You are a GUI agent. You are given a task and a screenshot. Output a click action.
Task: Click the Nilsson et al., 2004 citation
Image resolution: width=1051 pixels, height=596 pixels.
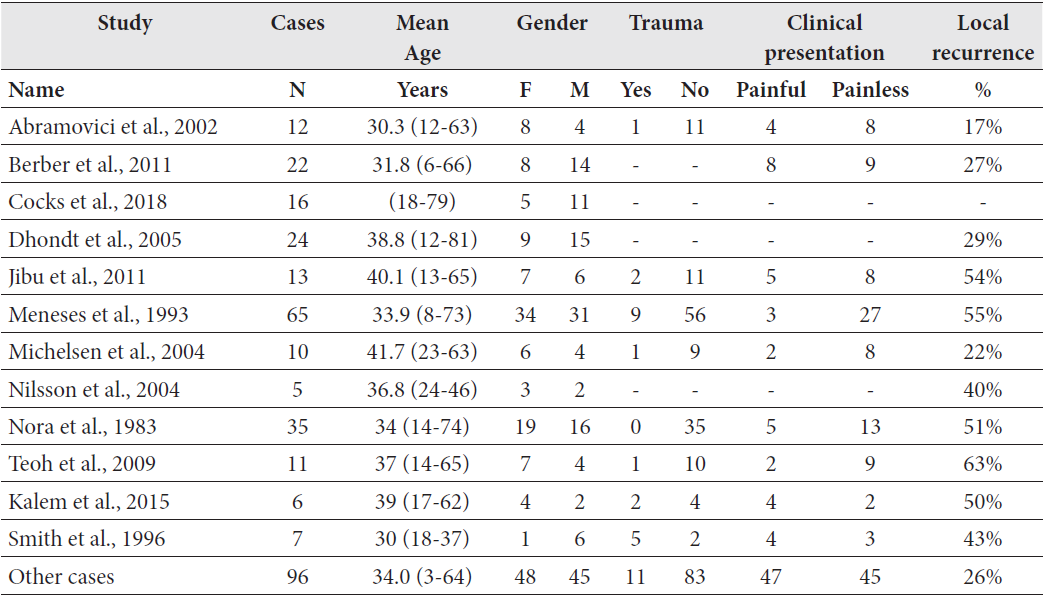94,390
